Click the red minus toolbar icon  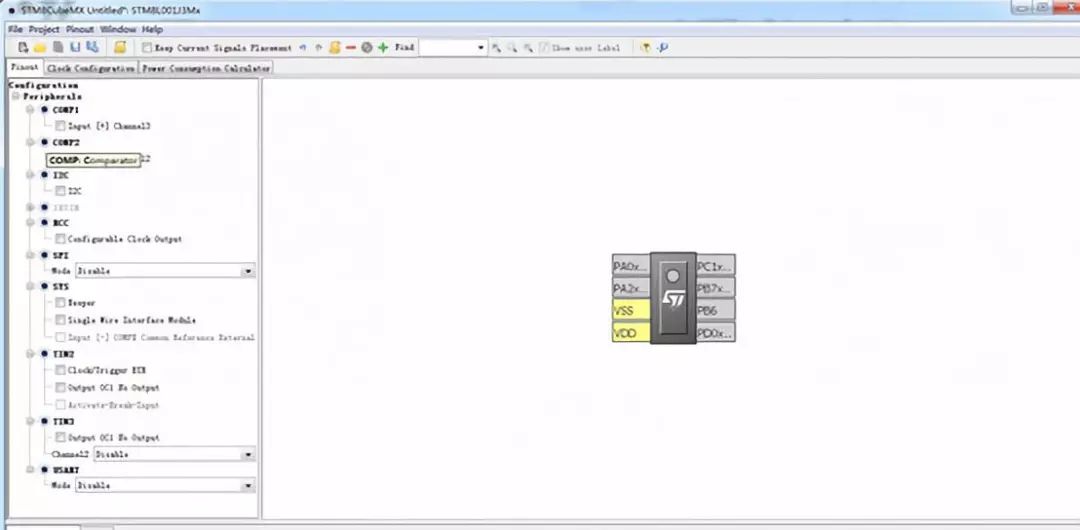click(351, 48)
